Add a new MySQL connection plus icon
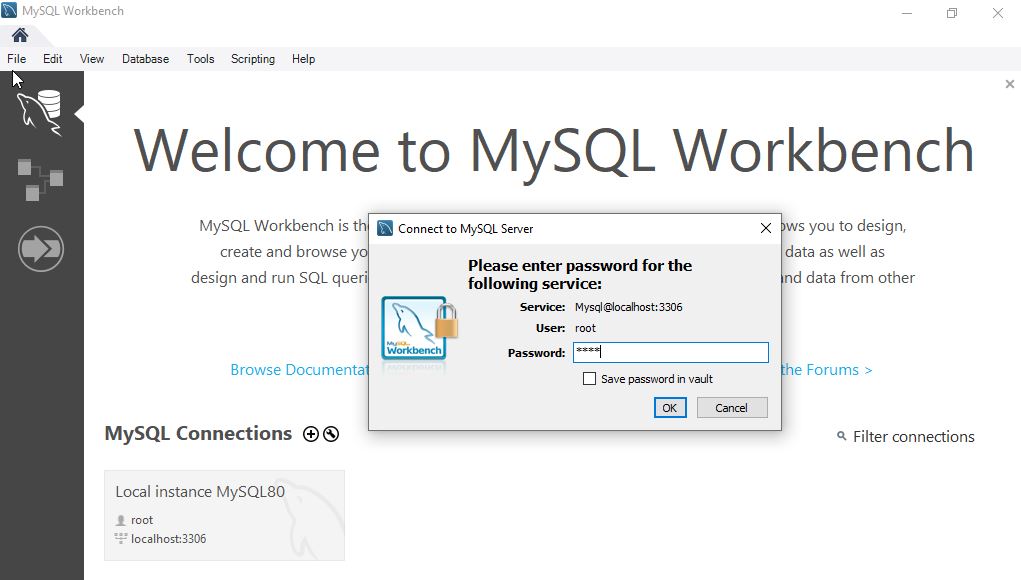1021x580 pixels. click(311, 434)
